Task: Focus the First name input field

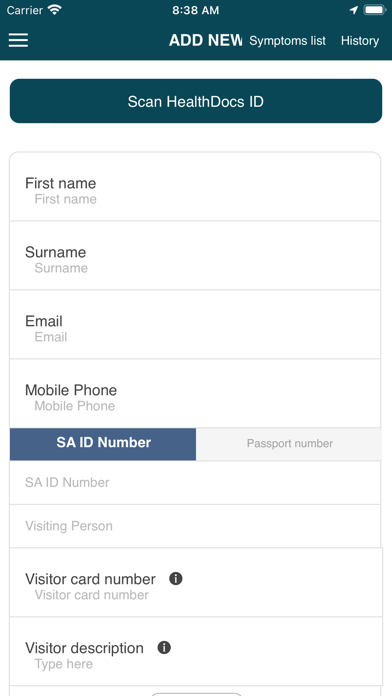Action: [195, 186]
